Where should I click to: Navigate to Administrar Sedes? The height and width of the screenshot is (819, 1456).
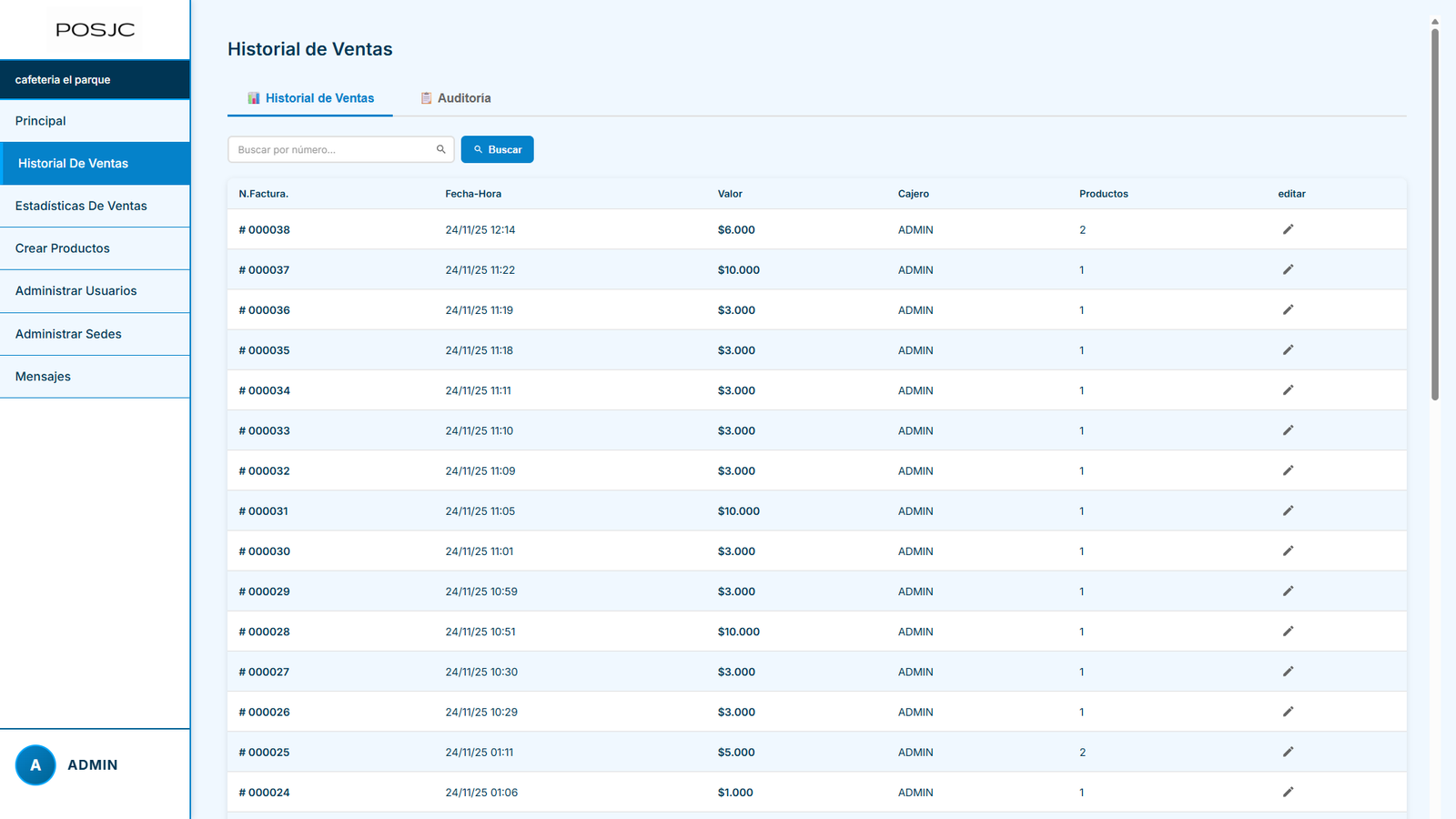[68, 334]
